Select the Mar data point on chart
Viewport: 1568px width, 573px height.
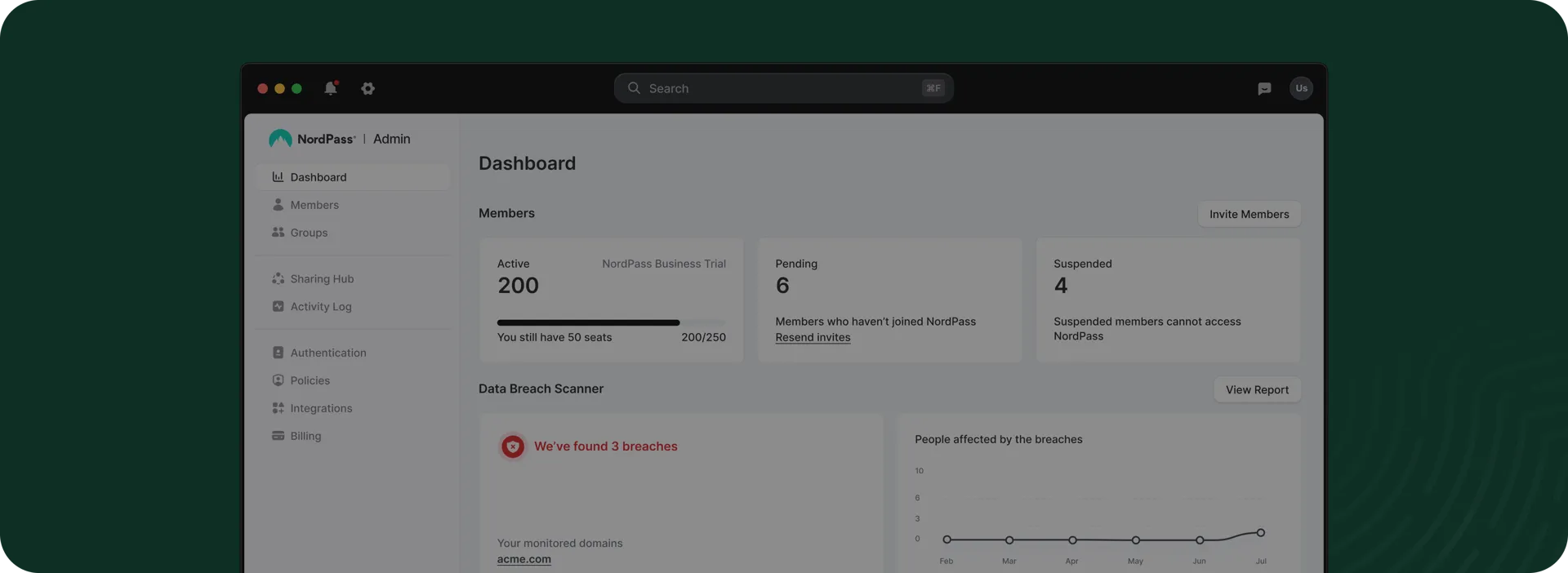pyautogui.click(x=1009, y=540)
